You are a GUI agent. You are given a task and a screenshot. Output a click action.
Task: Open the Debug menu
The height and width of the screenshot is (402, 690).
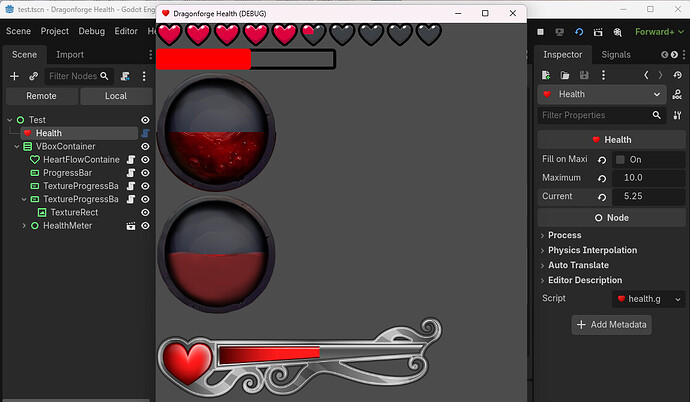tap(92, 31)
